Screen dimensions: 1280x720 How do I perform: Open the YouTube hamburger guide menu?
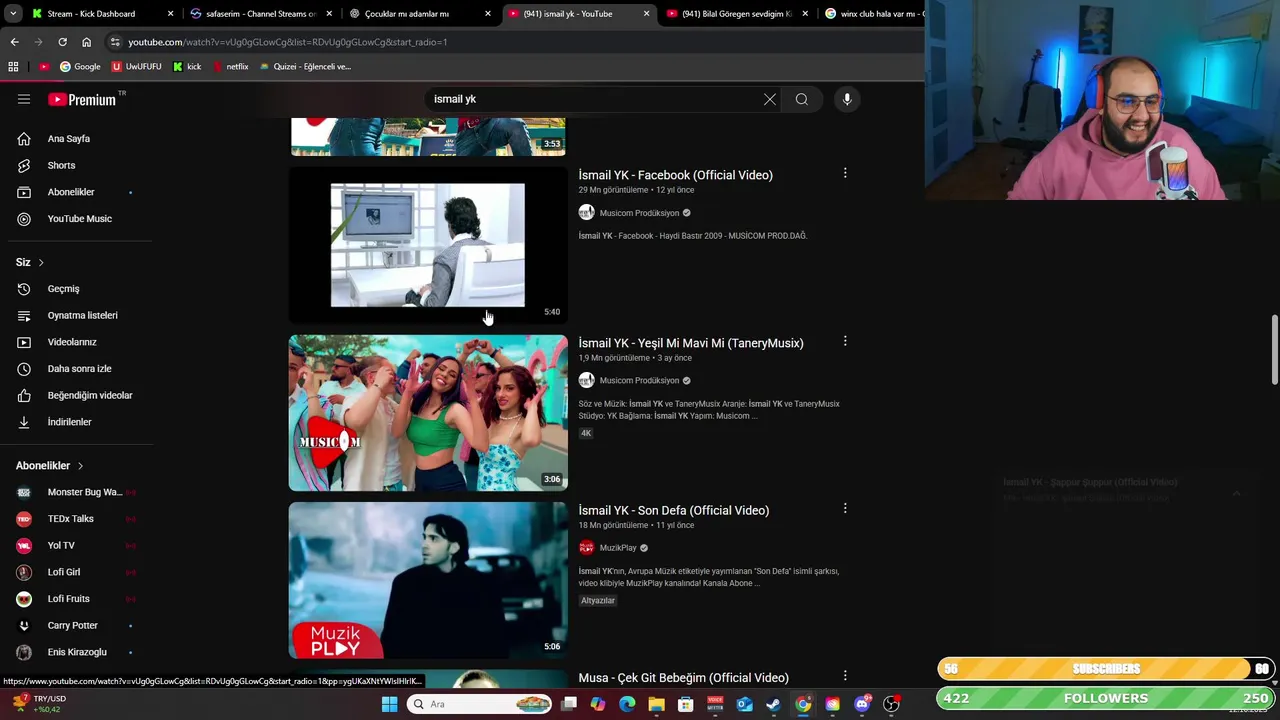pos(24,99)
